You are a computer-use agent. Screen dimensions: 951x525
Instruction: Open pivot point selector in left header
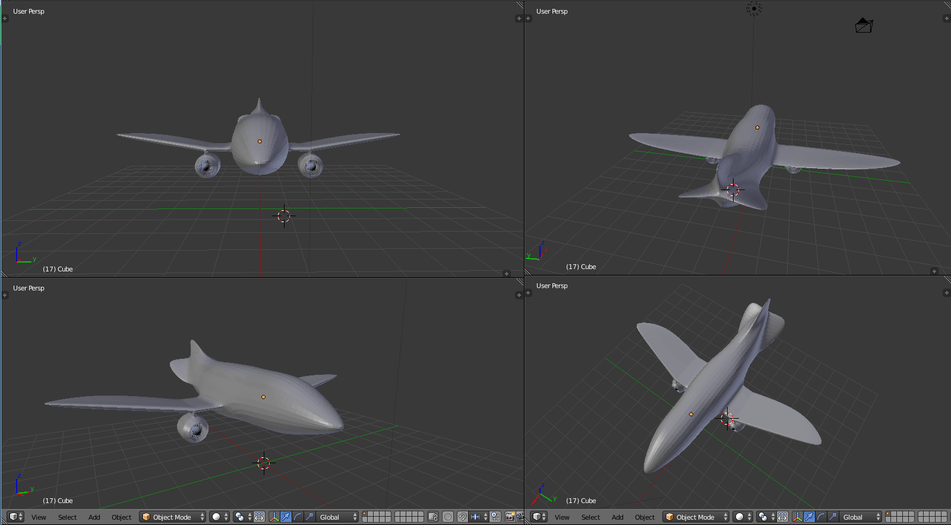click(x=243, y=517)
